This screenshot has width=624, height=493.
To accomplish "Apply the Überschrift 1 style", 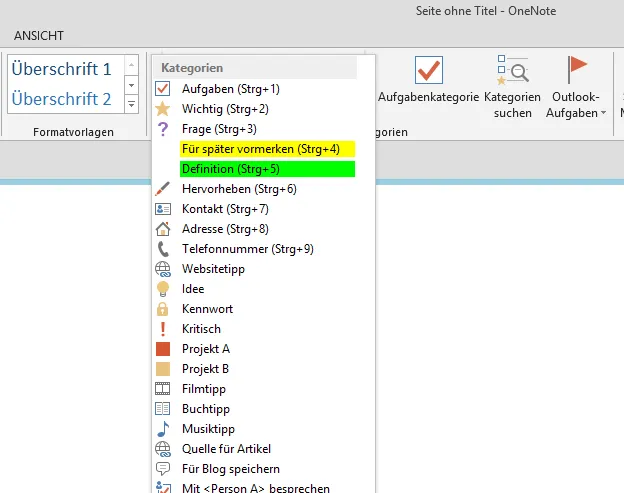I will tap(62, 69).
